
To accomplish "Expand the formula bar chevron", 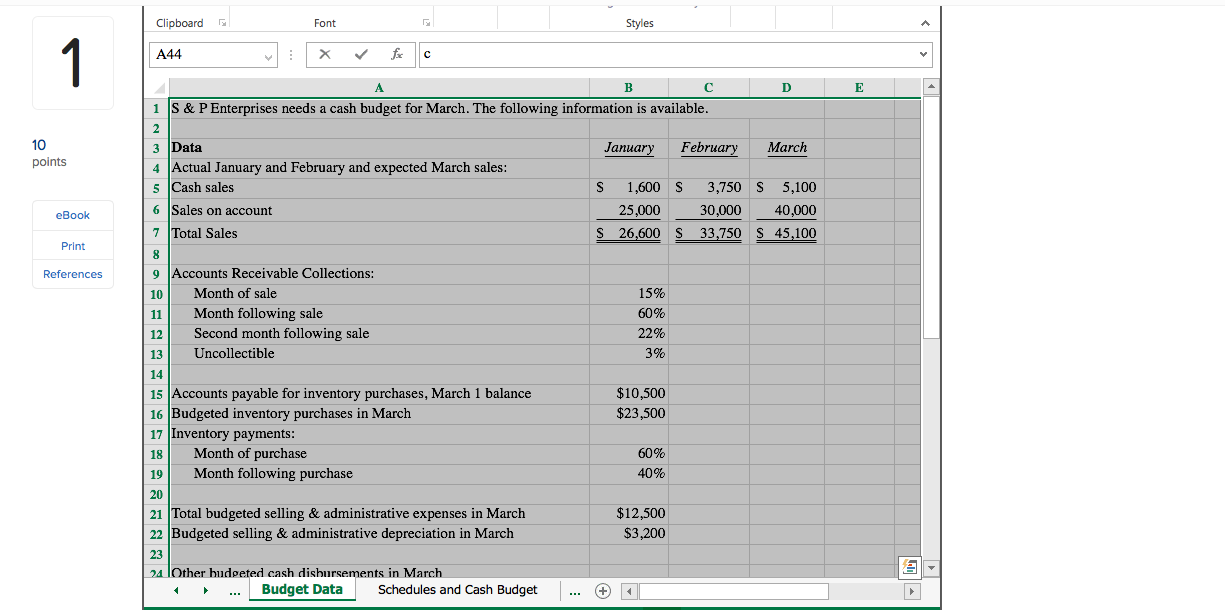I will click(x=923, y=55).
